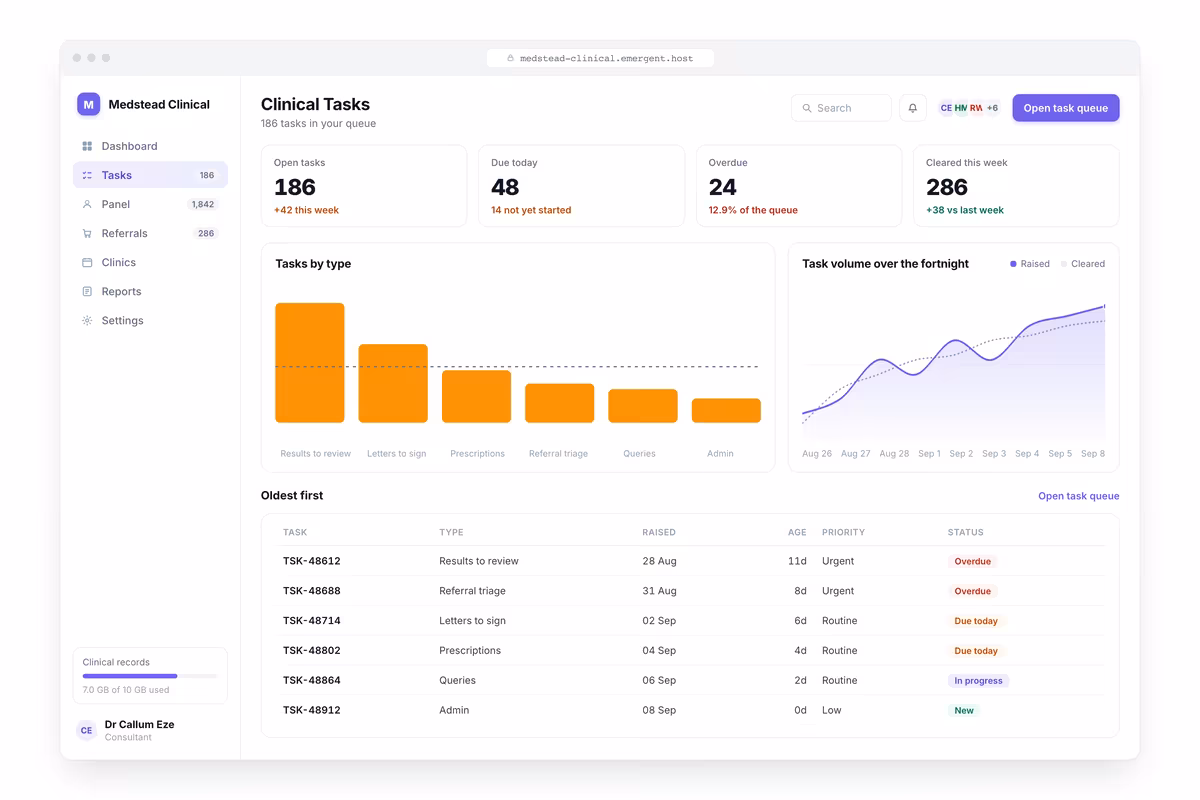Click the Tasks 186 count badge
The height and width of the screenshot is (800, 1200).
(x=207, y=175)
